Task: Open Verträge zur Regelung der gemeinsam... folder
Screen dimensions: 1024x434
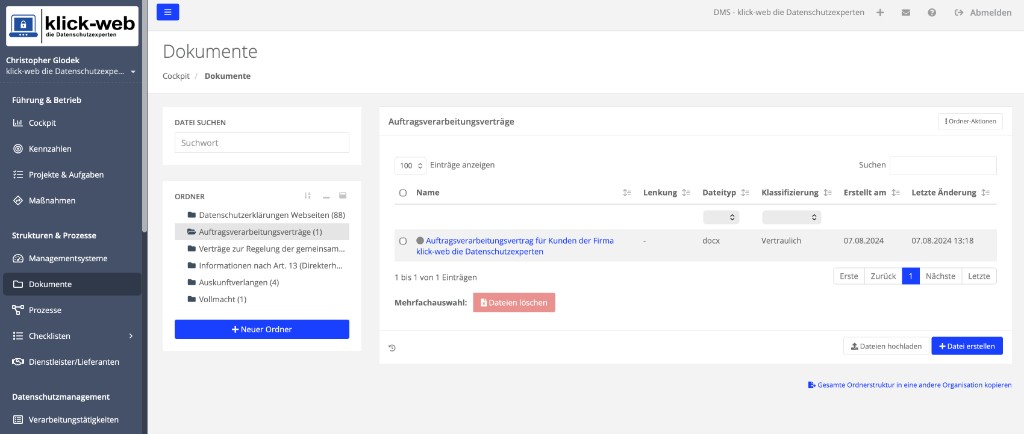Action: (x=272, y=249)
